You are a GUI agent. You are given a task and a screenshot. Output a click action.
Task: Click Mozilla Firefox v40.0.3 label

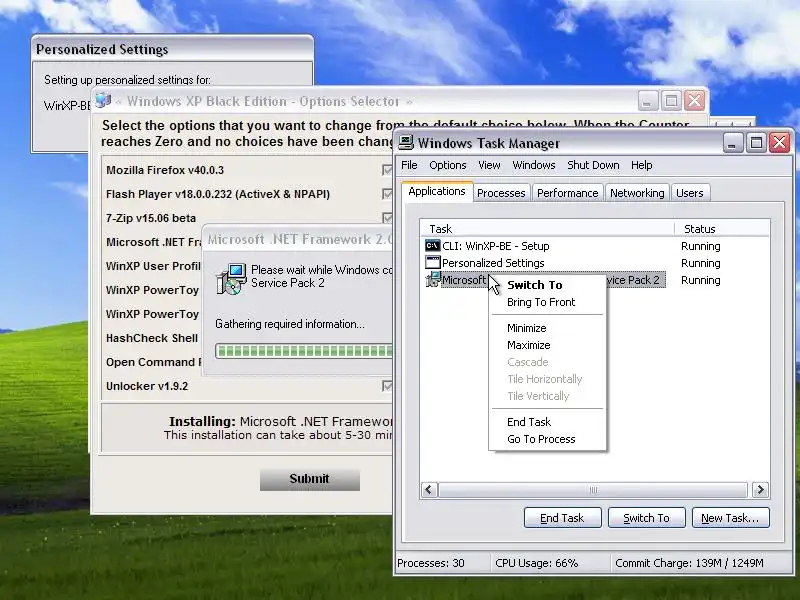(x=165, y=170)
